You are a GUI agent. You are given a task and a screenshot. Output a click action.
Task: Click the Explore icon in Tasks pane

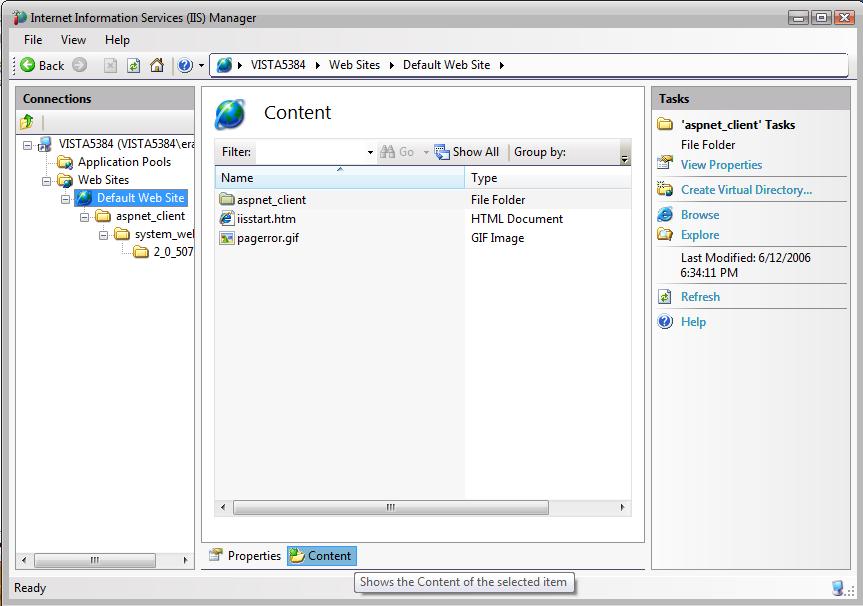pos(663,234)
